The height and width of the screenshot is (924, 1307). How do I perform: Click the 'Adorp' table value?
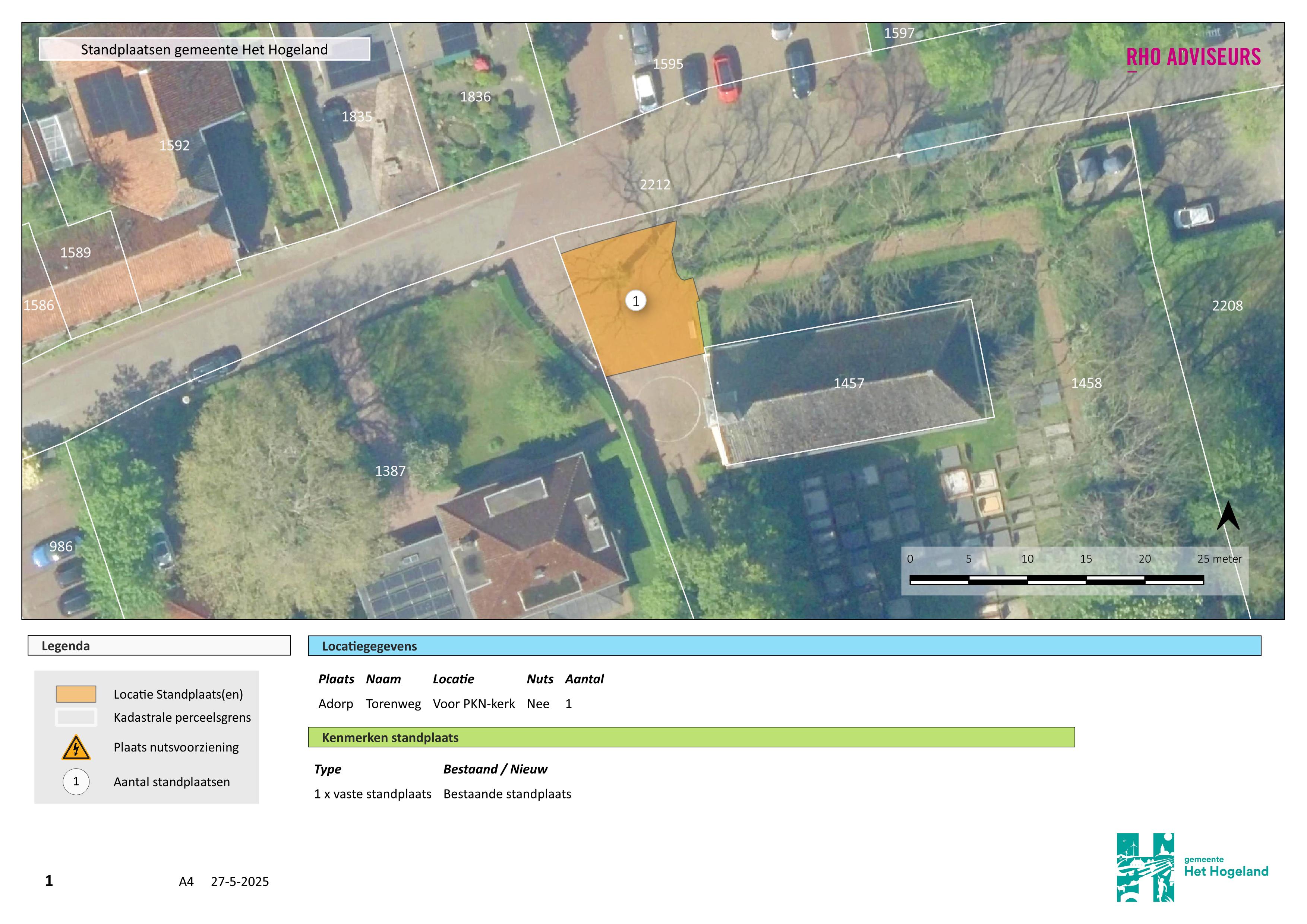[x=335, y=704]
